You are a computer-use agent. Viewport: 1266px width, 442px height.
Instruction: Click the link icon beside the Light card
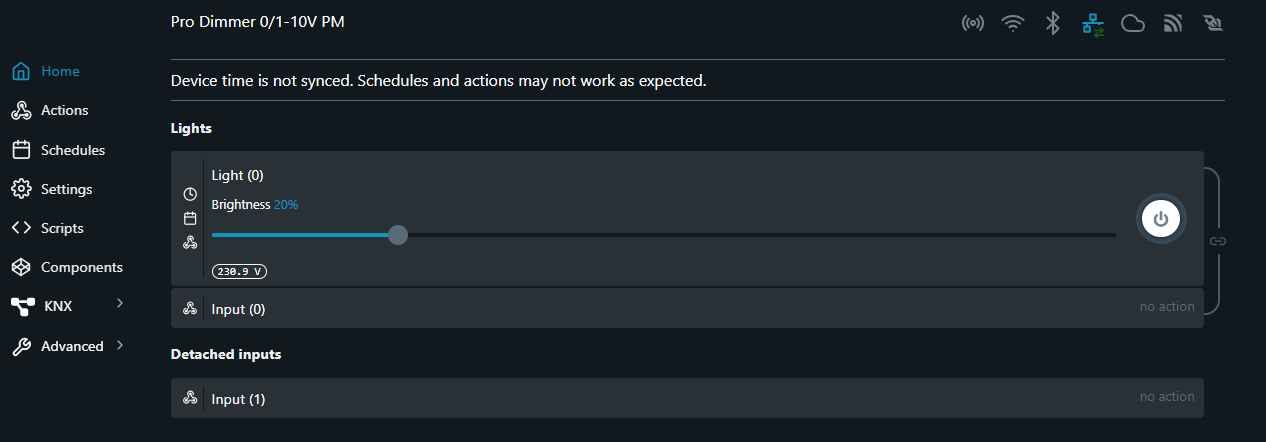(1217, 241)
